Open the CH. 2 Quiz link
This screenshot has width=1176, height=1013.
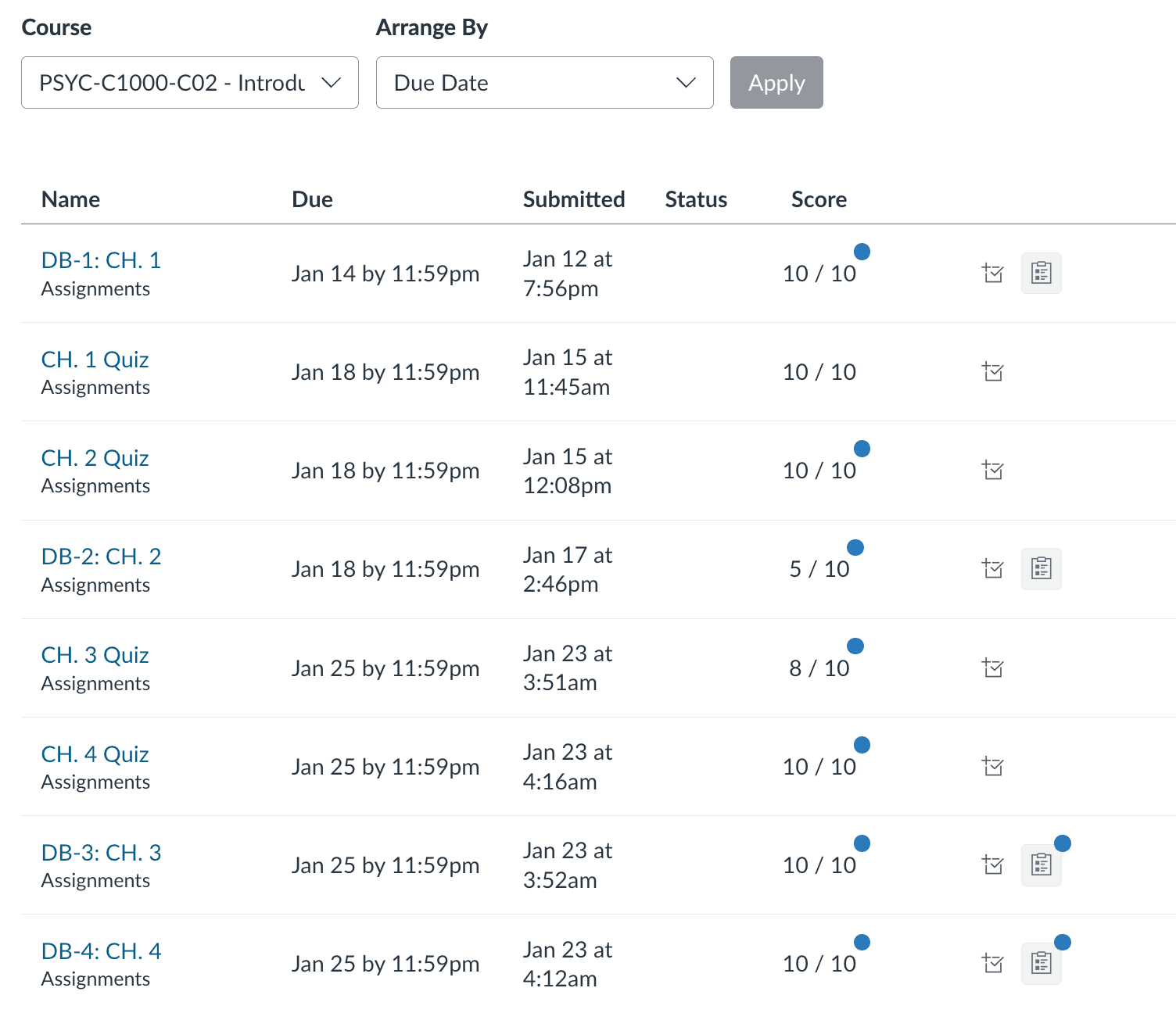[95, 458]
